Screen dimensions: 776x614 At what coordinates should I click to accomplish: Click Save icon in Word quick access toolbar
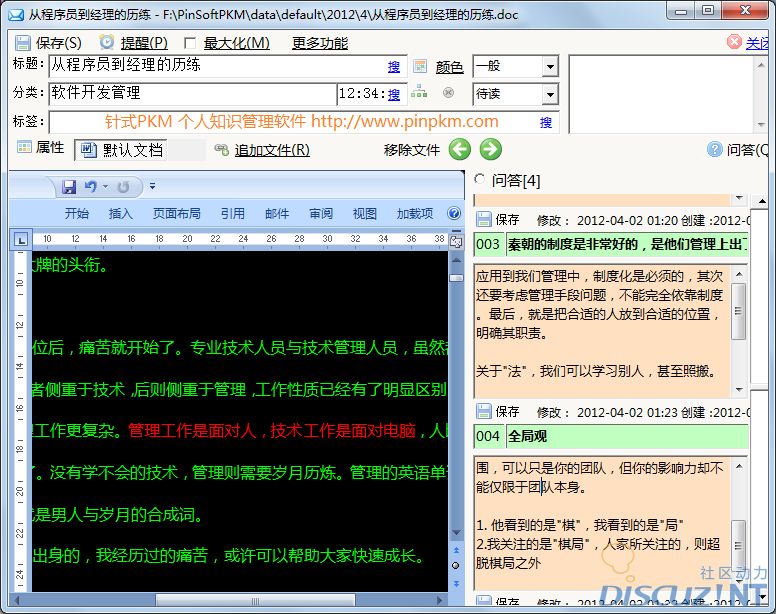tap(69, 187)
